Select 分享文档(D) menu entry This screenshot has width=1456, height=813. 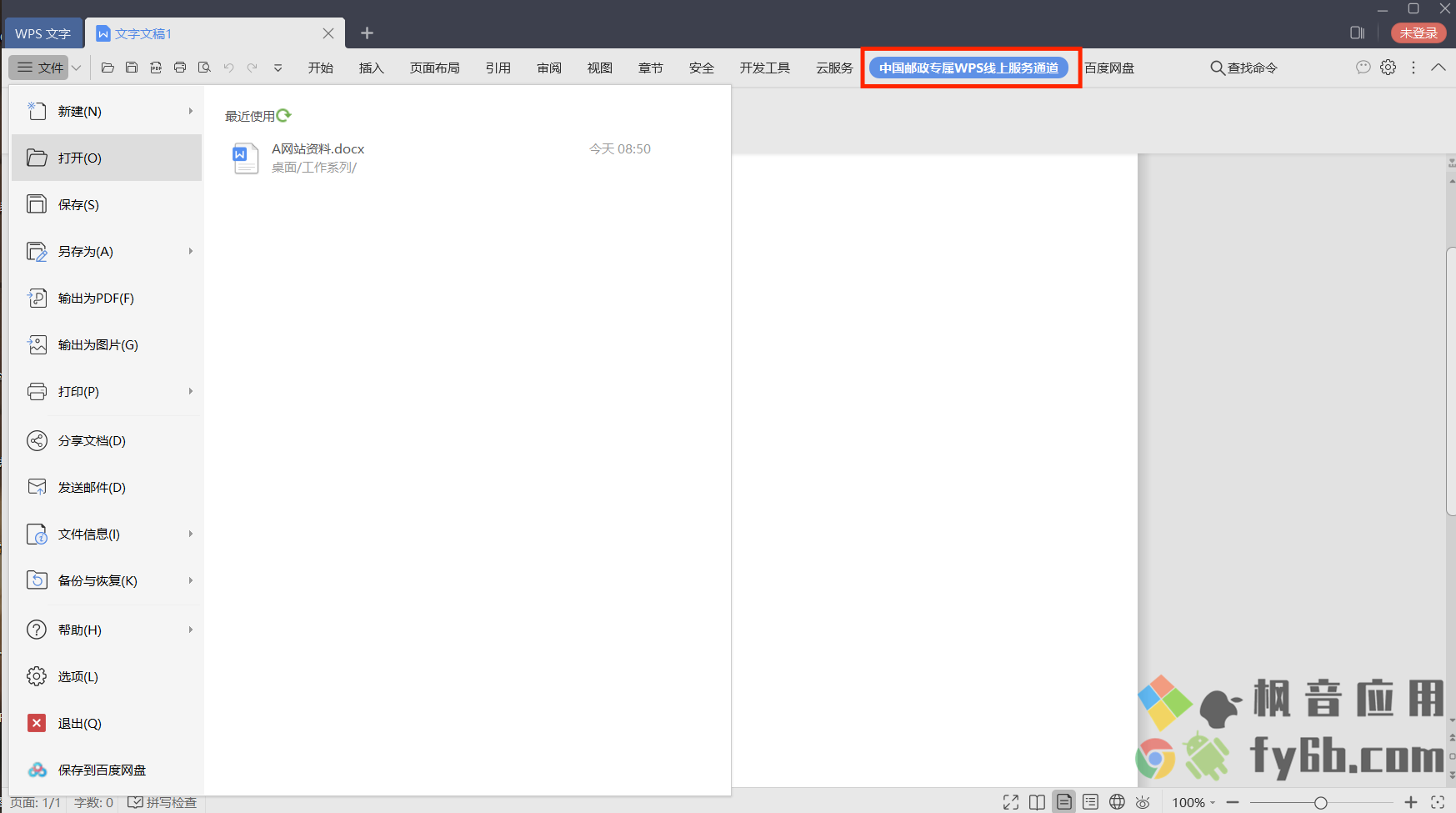click(x=107, y=440)
